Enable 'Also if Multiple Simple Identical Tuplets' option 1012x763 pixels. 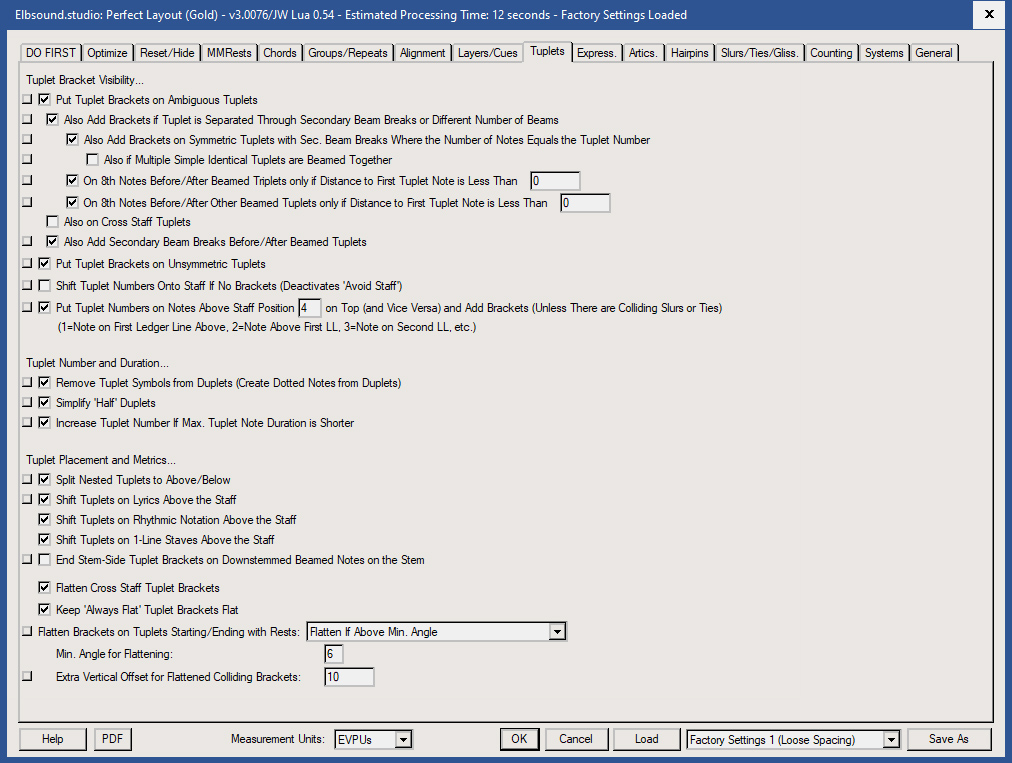[x=92, y=159]
